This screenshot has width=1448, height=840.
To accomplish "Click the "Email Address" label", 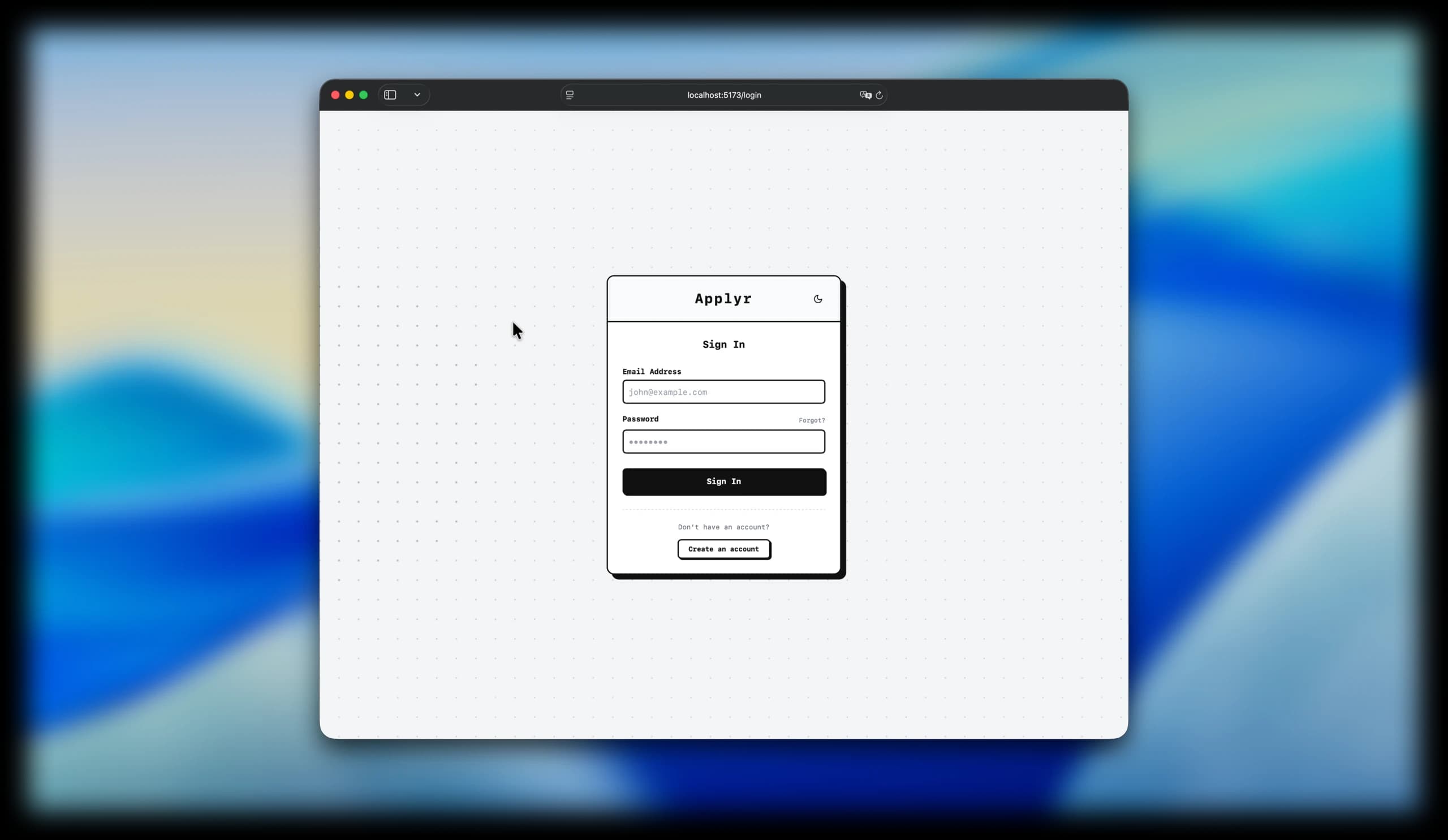I will [652, 372].
